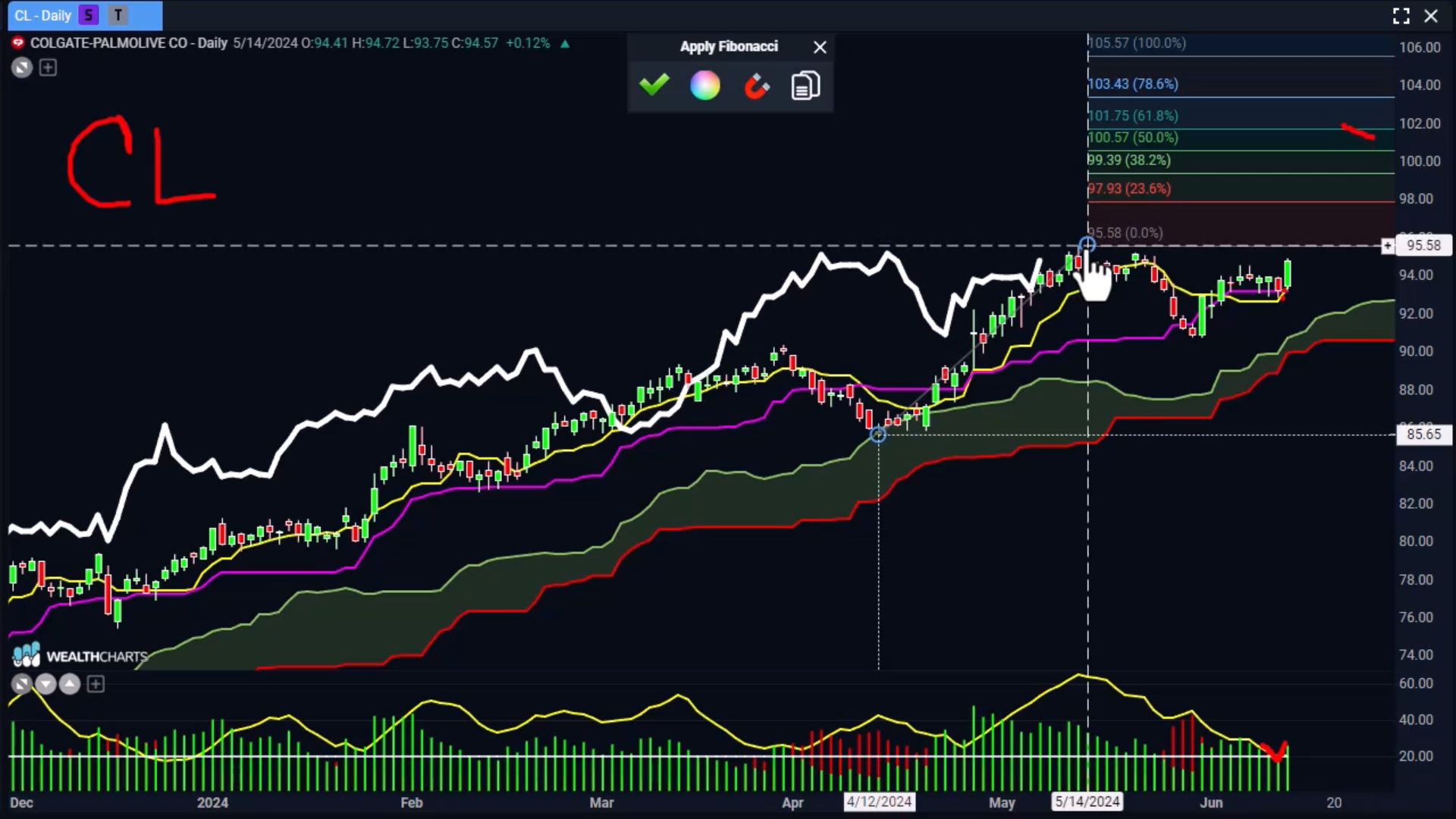1456x819 pixels.
Task: Click the green up triangle next to +0.12%
Action: tap(565, 43)
